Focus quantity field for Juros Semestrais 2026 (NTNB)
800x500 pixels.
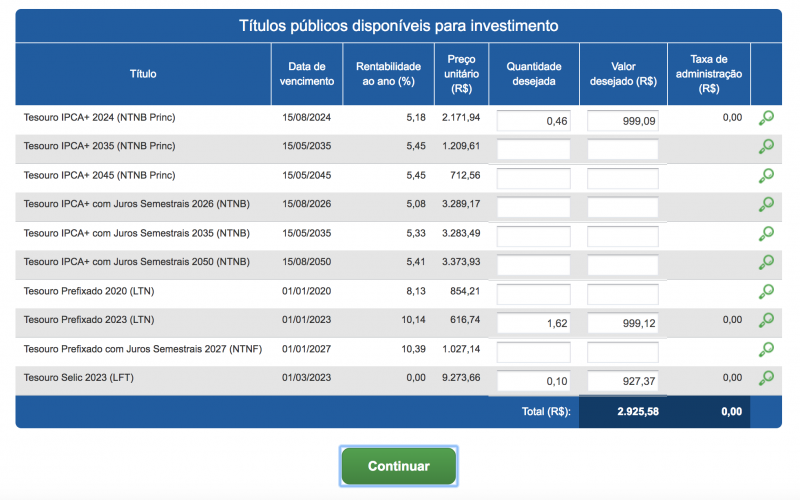coord(534,207)
